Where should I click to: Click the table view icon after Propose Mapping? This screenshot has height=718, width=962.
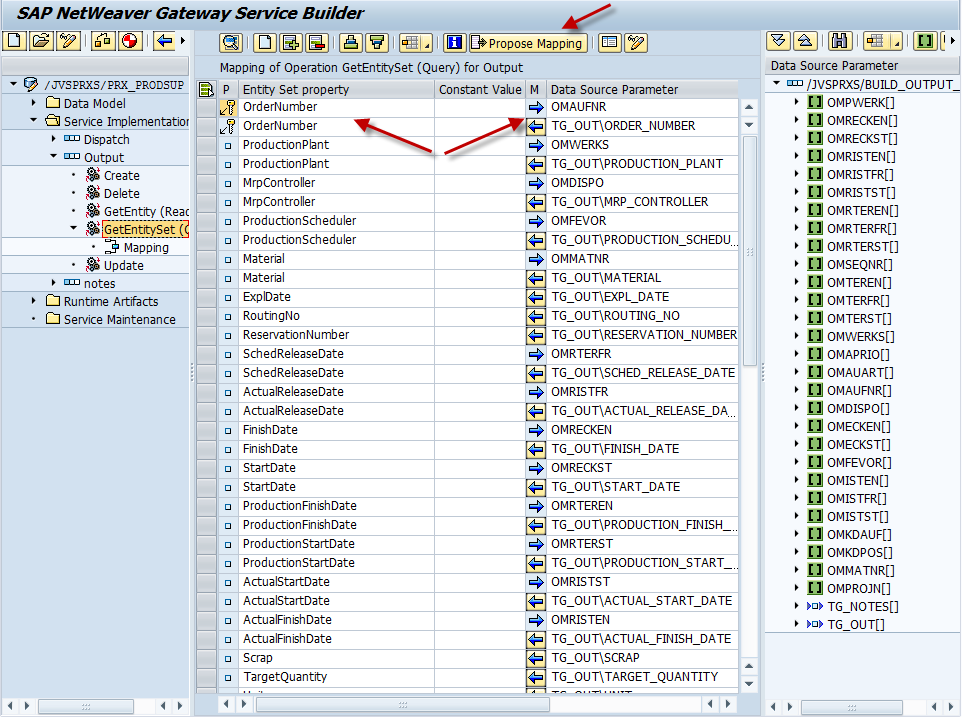tap(609, 42)
